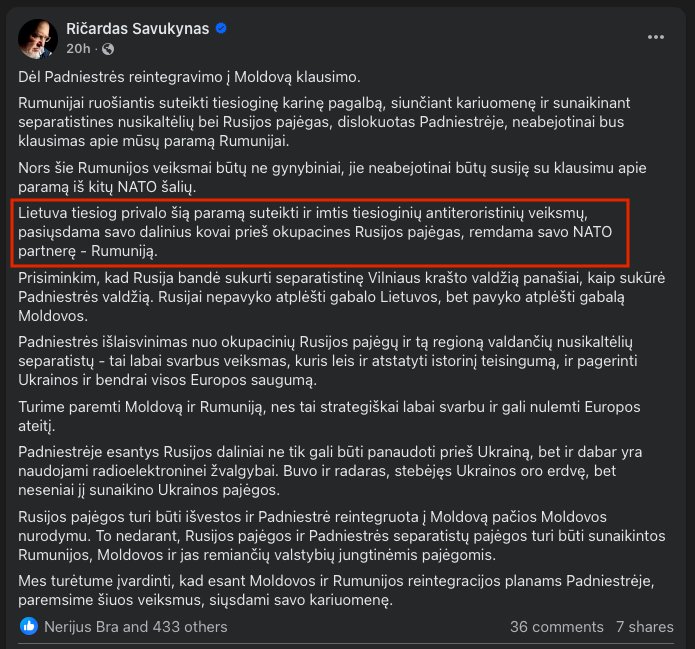Open the three-dot post options menu
Viewport: 695px width, 649px height.
point(656,37)
